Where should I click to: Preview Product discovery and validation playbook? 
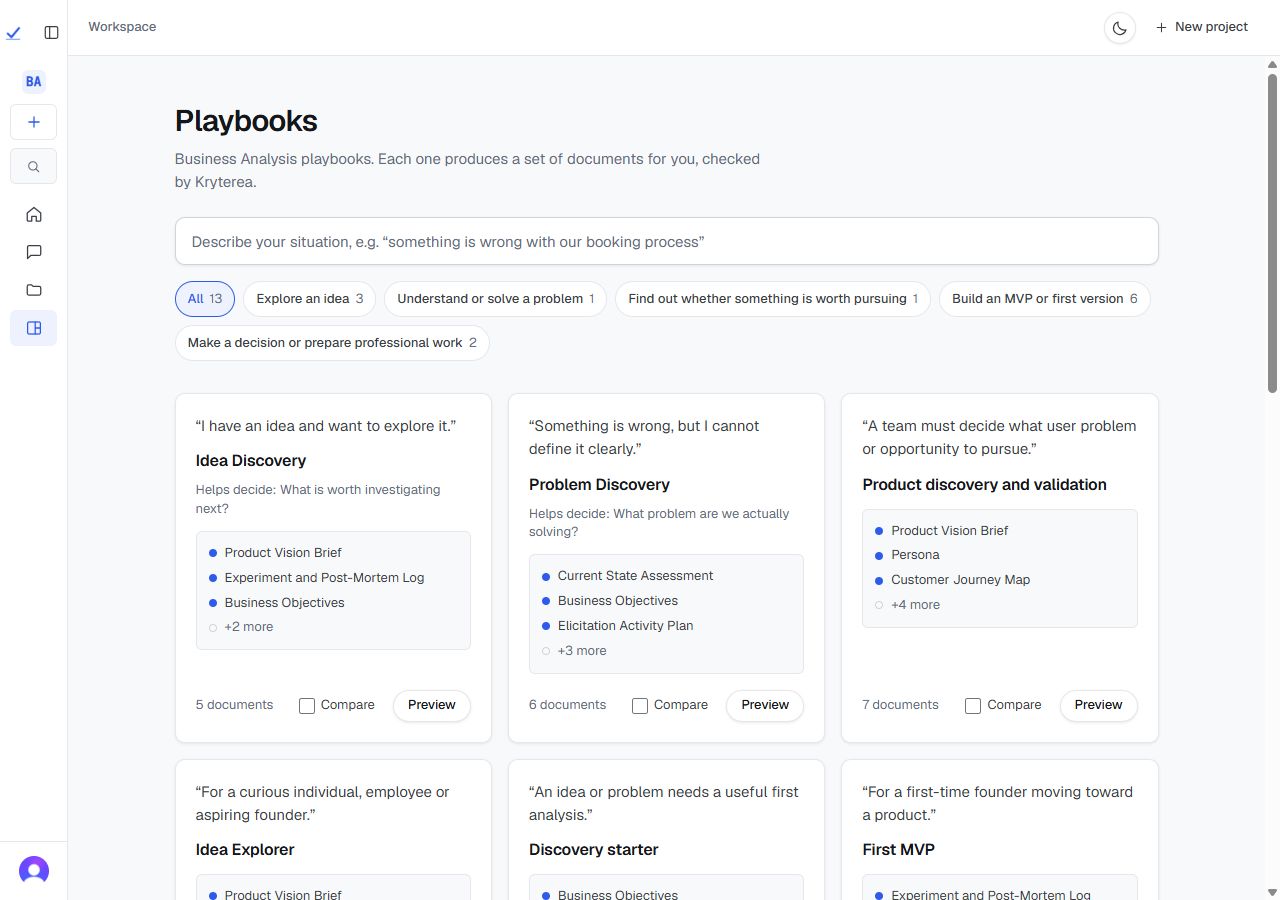1098,705
